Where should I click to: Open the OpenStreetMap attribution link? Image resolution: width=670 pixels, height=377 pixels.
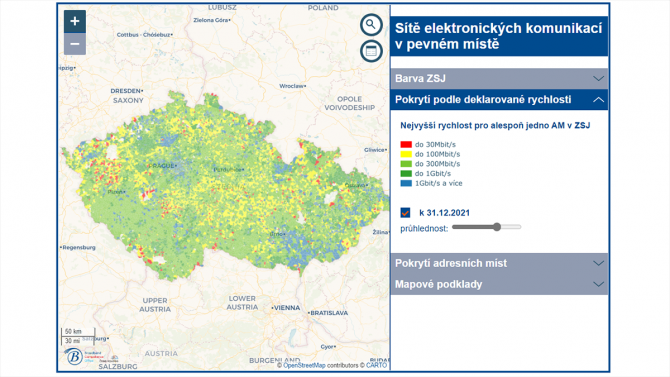pos(304,365)
